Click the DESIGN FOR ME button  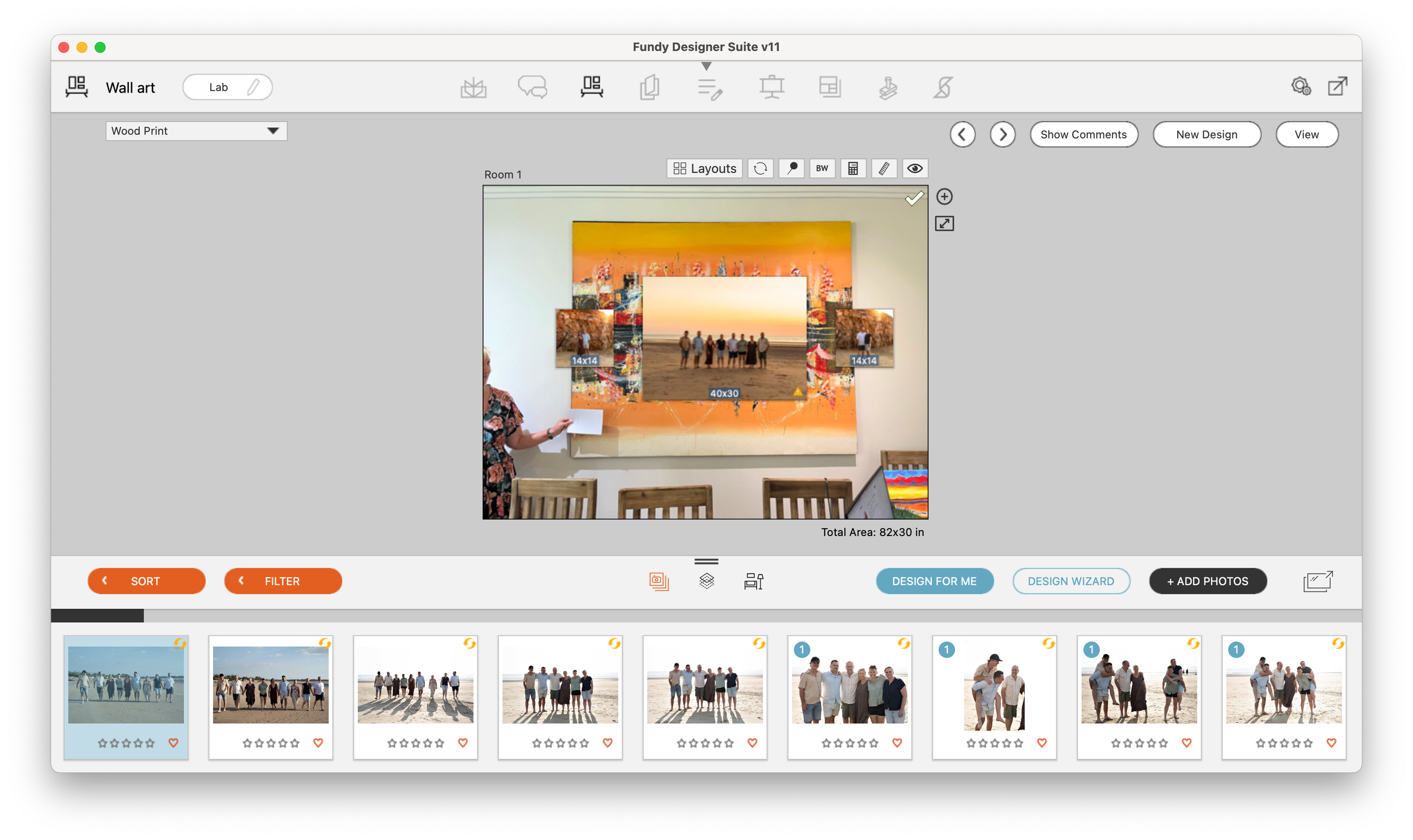934,581
